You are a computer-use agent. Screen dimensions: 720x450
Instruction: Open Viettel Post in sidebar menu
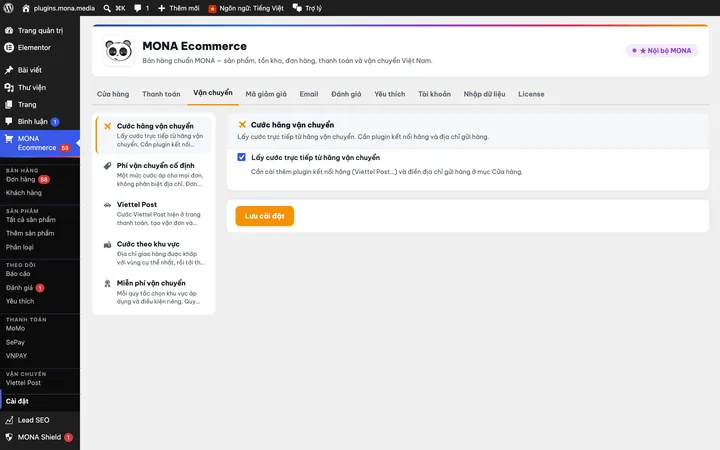(23, 382)
